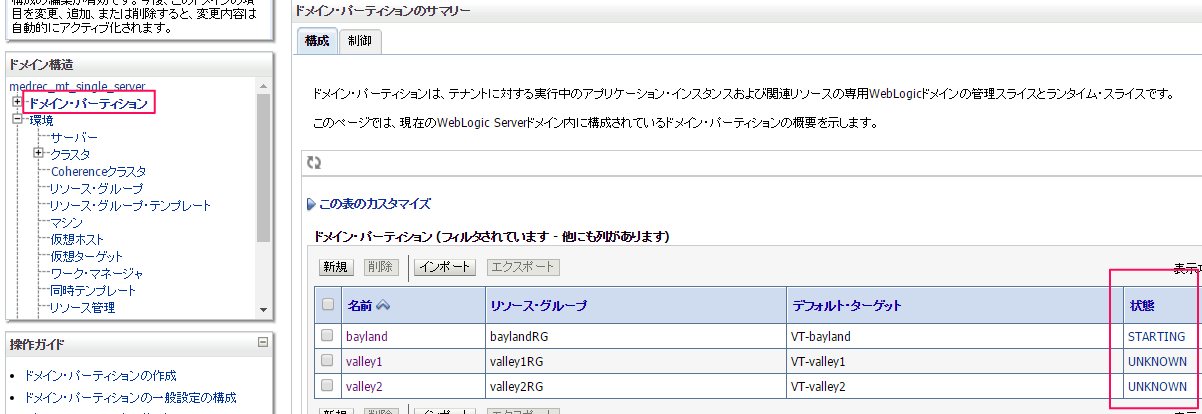Click the valley2RG resource group cell
The height and width of the screenshot is (414, 1202).
(x=516, y=386)
